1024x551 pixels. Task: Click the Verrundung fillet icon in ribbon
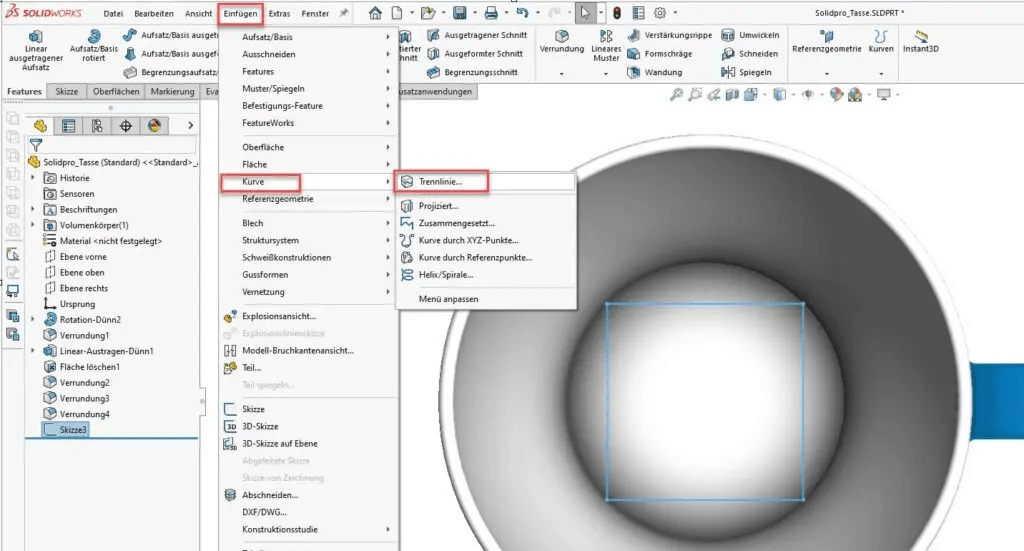(561, 36)
